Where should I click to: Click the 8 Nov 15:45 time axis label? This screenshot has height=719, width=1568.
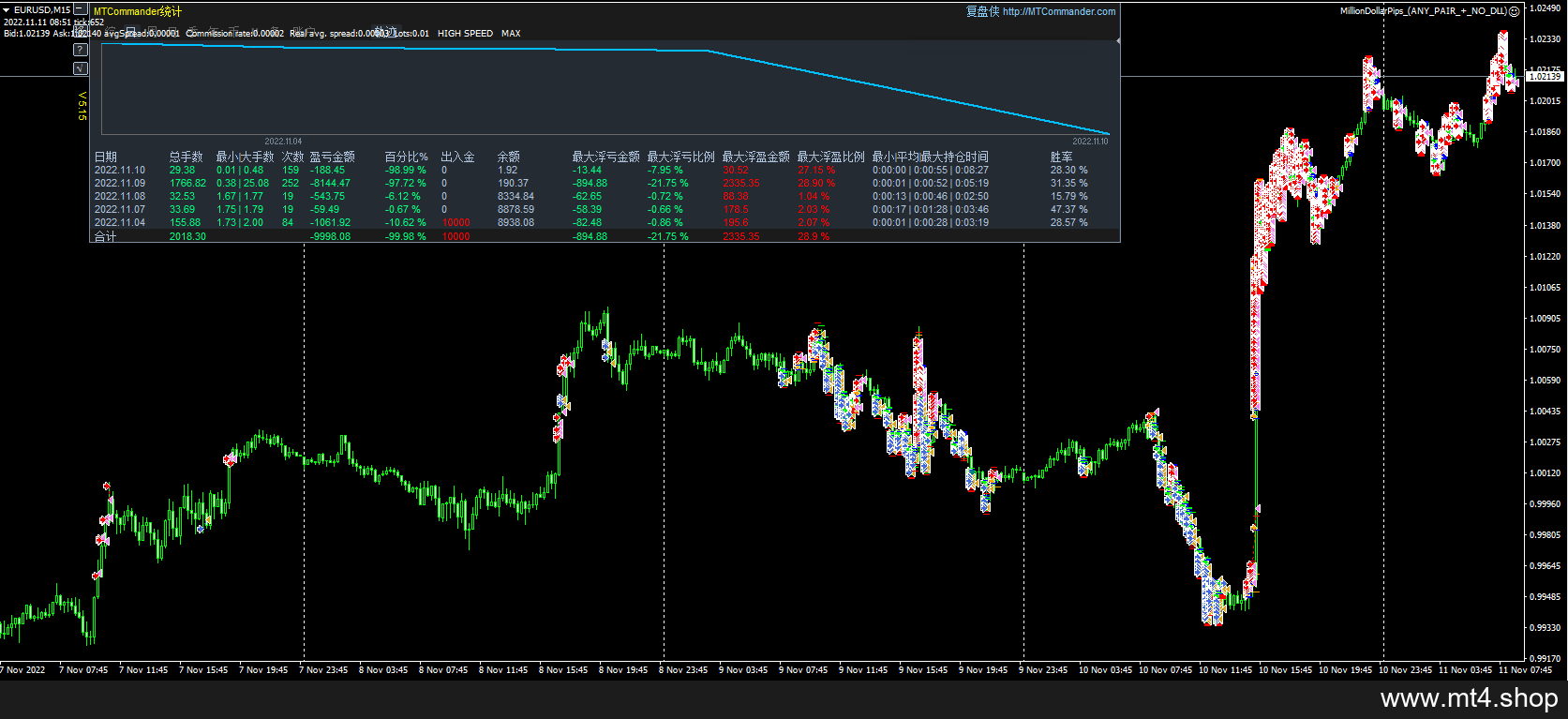[563, 670]
